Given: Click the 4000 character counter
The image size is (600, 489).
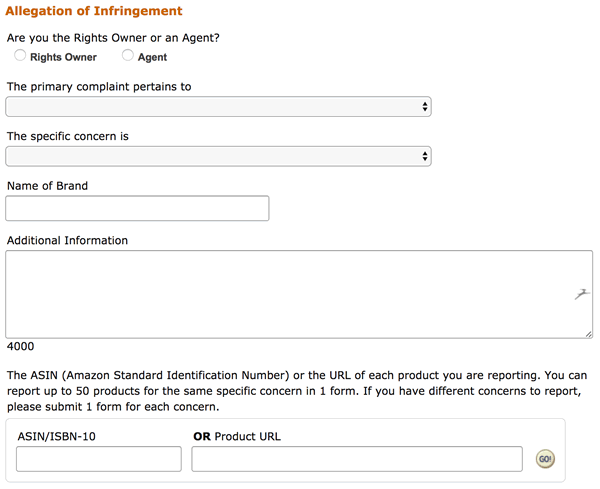Looking at the screenshot, I should coord(20,347).
